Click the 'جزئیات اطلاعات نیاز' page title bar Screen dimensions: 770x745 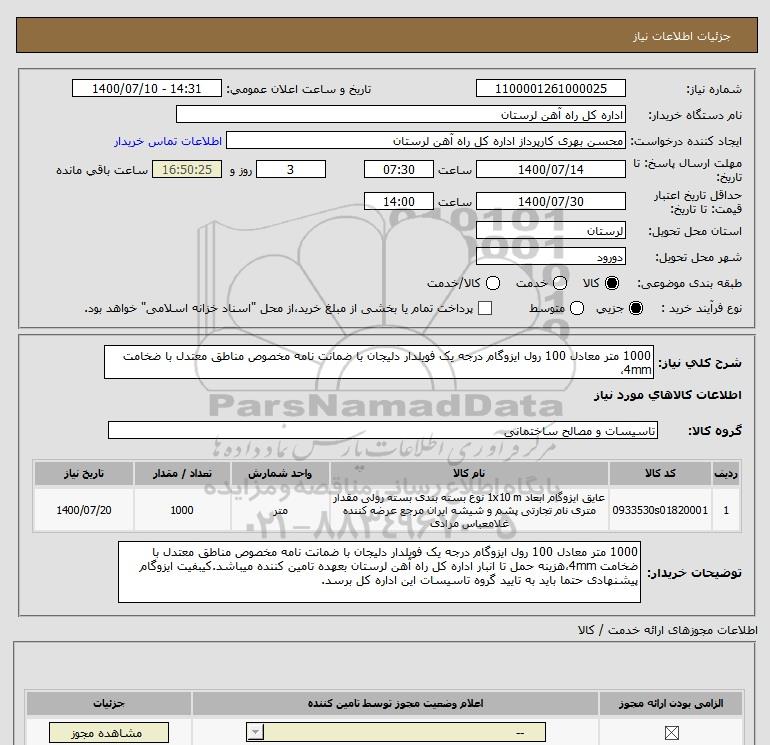(x=387, y=35)
